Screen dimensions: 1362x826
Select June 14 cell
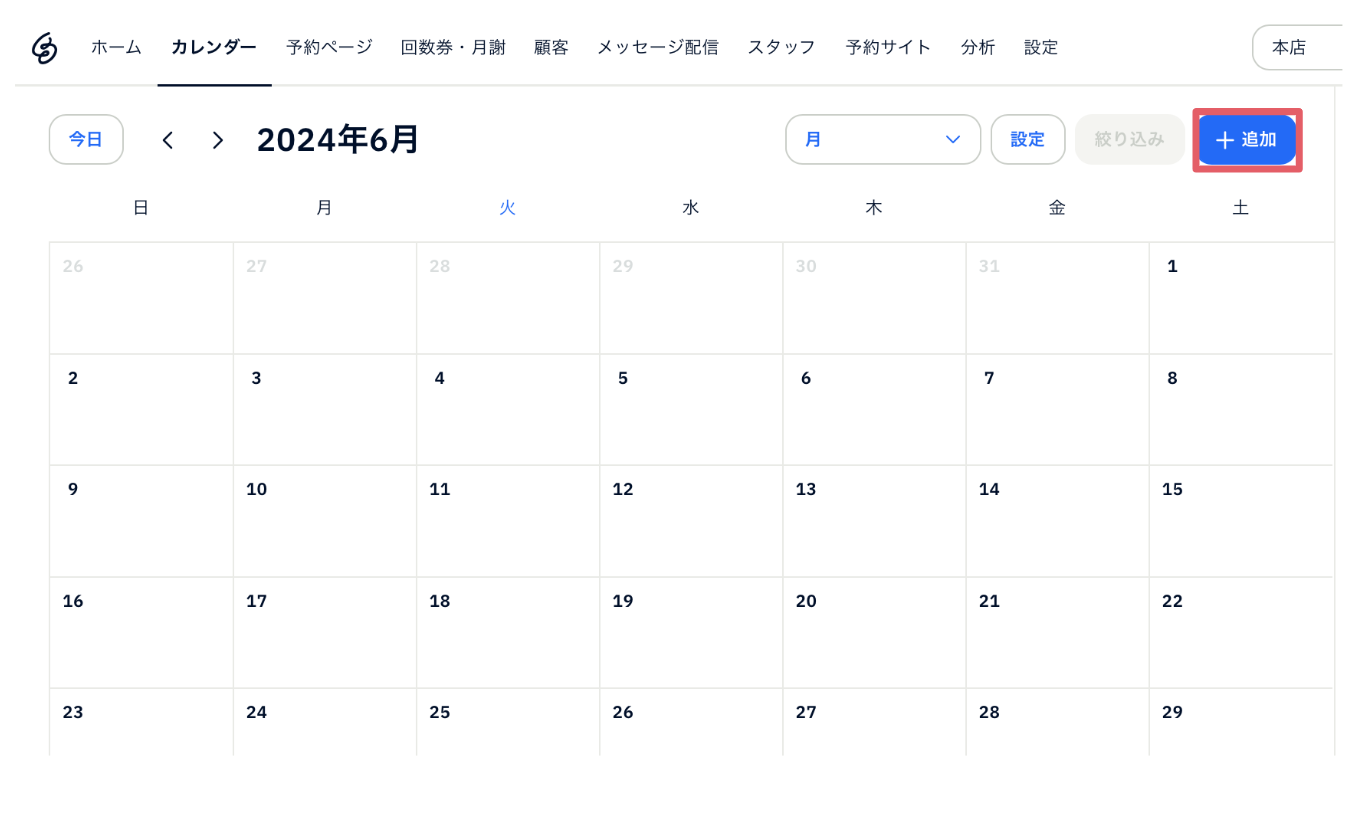[x=1057, y=521]
